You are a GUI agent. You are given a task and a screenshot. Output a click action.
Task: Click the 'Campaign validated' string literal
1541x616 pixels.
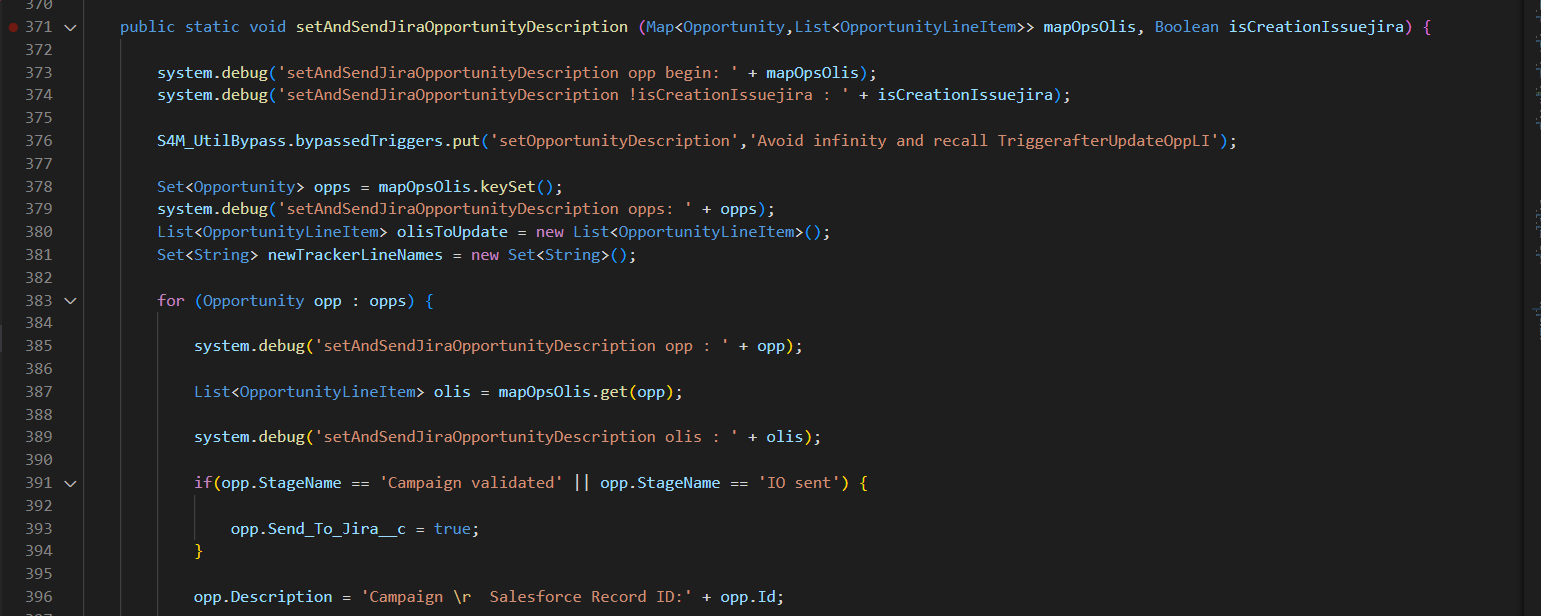point(471,483)
